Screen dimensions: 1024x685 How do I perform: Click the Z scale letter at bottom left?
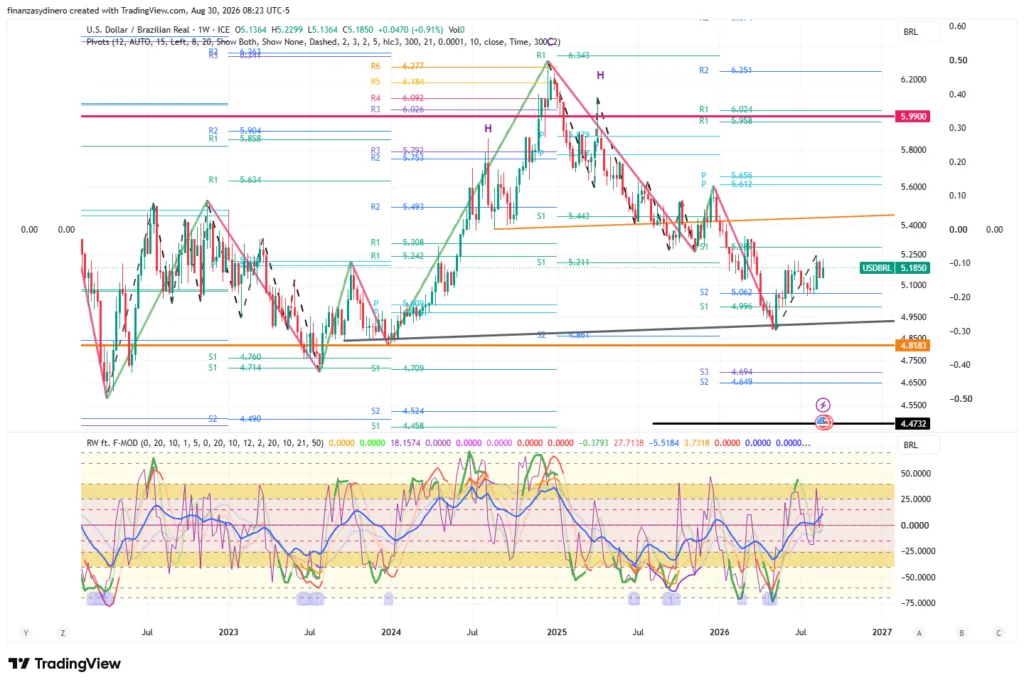63,633
